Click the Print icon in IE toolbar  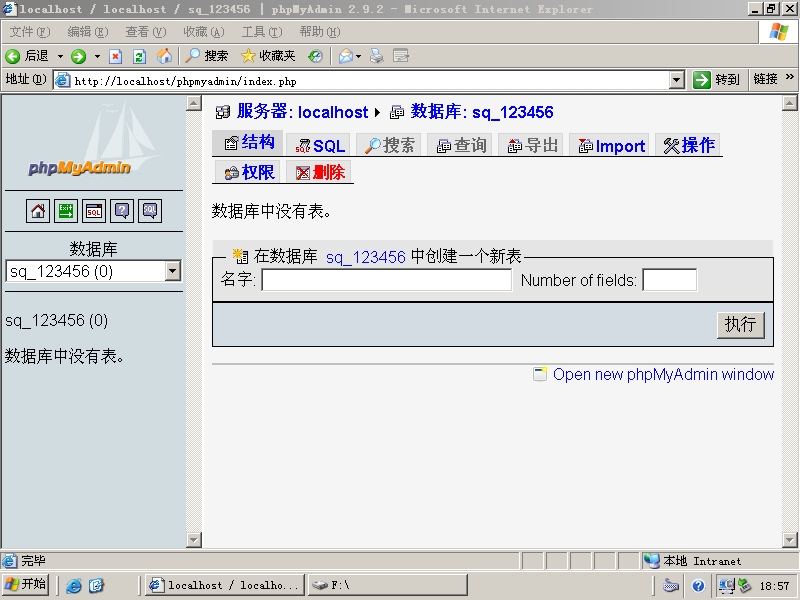tap(377, 56)
